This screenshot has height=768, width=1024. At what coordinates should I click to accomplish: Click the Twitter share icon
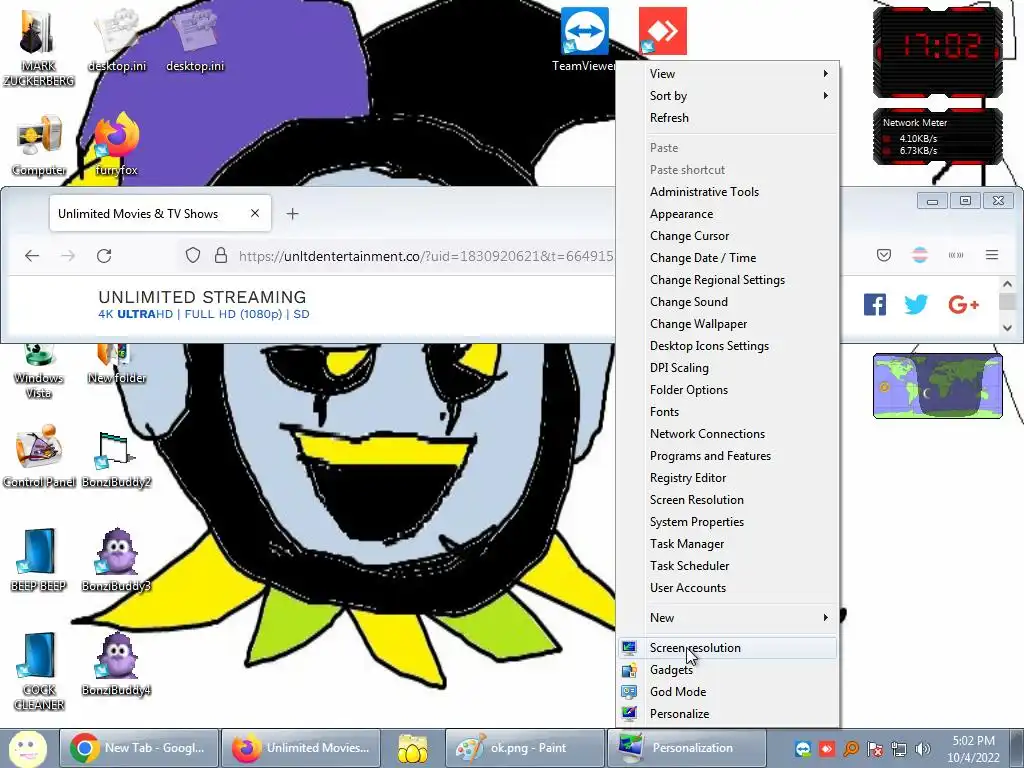coord(916,304)
